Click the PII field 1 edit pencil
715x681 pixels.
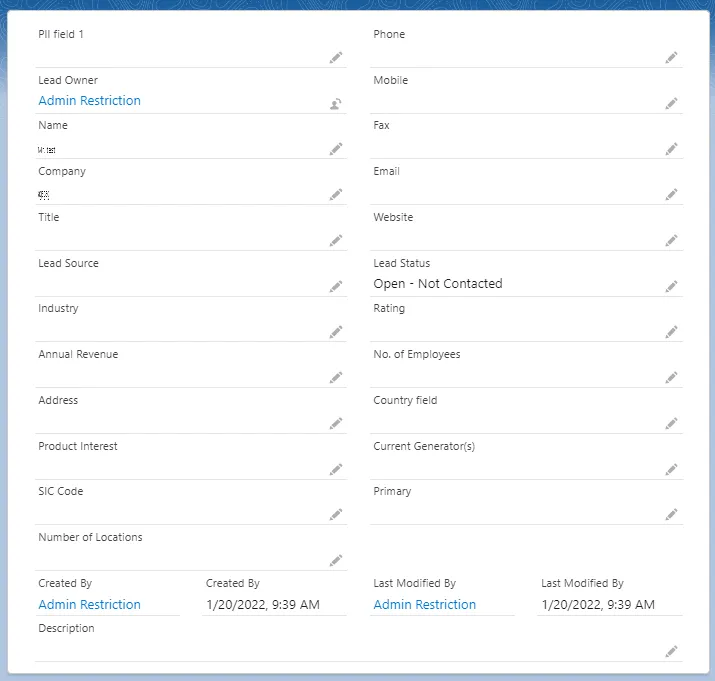(336, 58)
